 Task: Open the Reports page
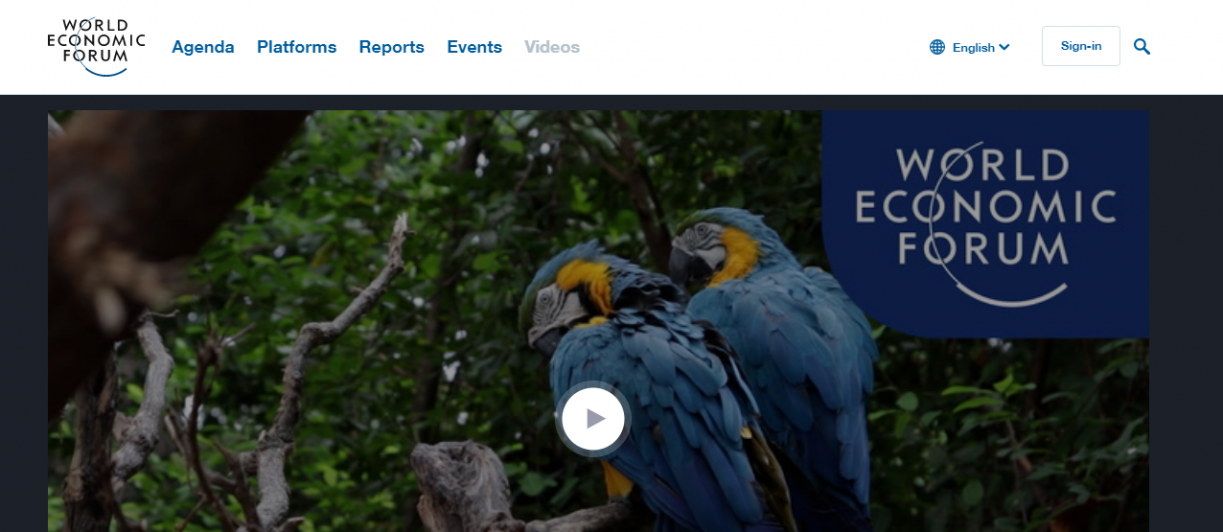pyautogui.click(x=392, y=47)
